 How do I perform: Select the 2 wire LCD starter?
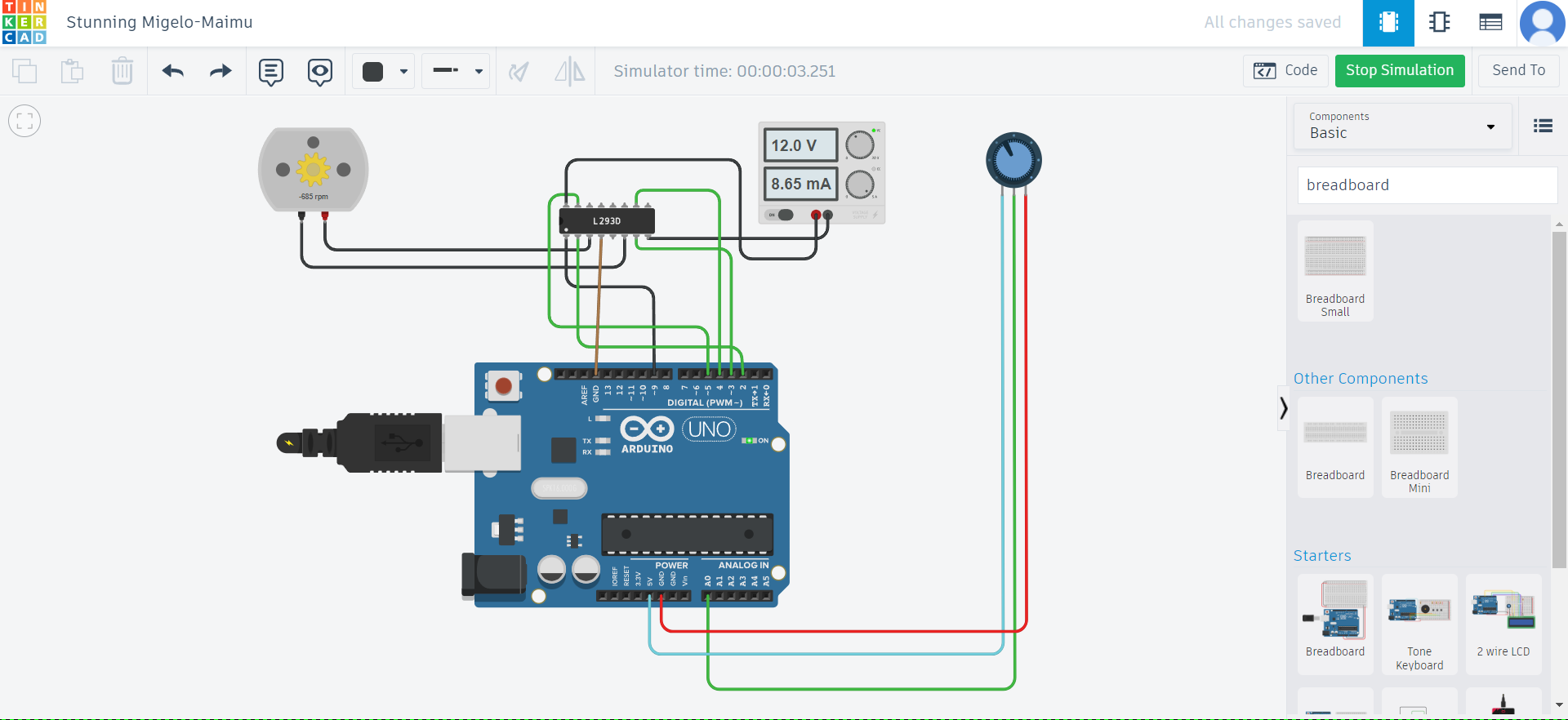pos(1503,624)
